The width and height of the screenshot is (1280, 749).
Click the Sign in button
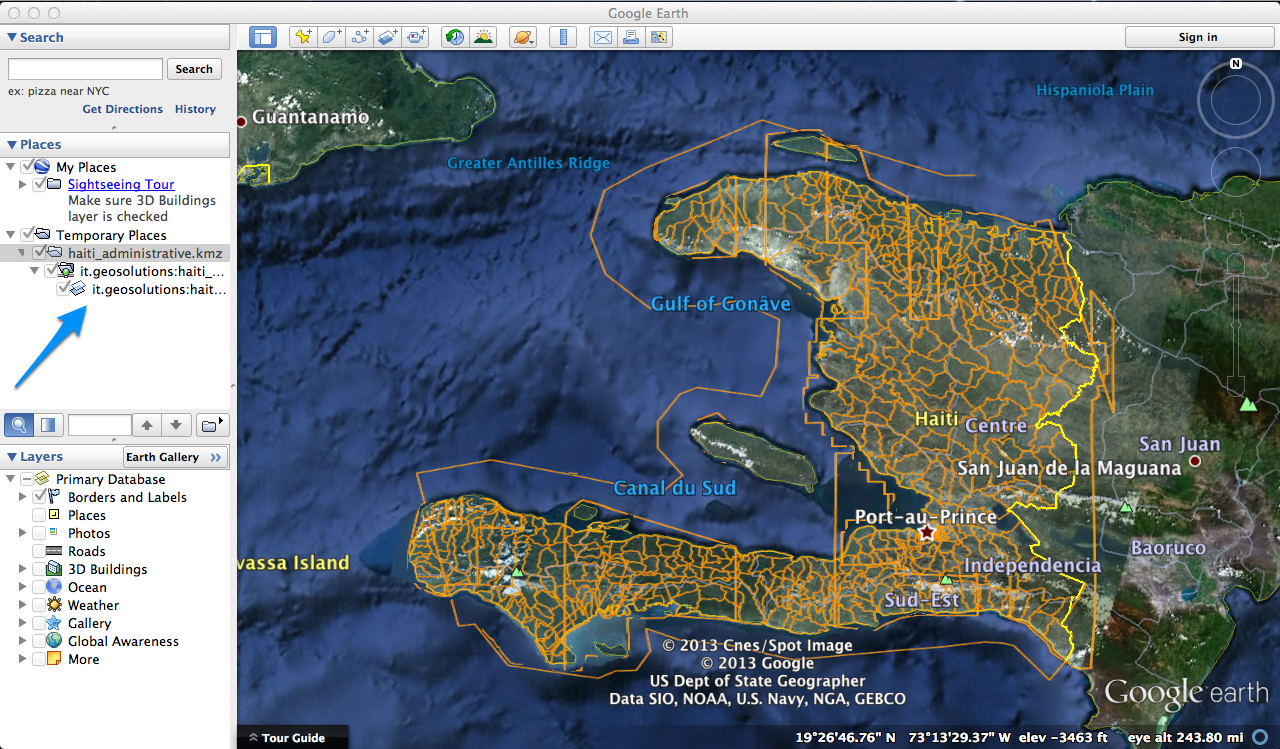[1197, 37]
